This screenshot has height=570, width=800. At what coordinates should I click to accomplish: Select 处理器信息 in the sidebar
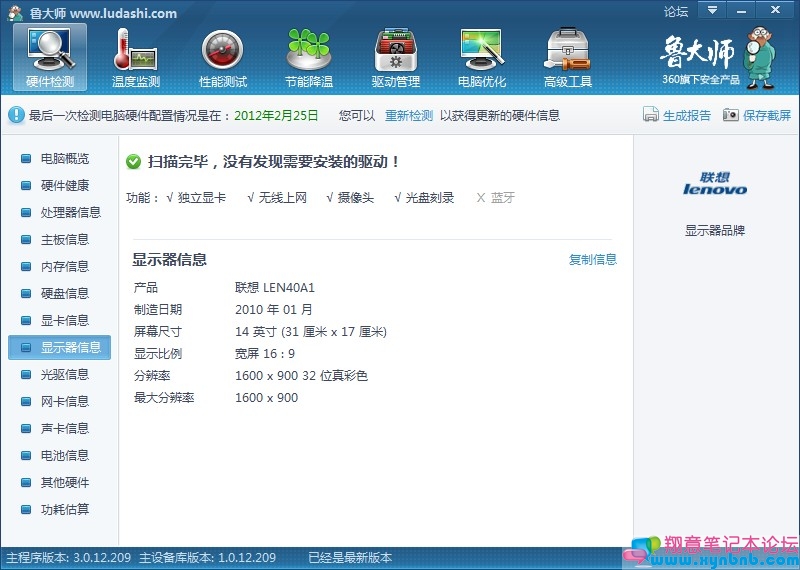click(70, 213)
